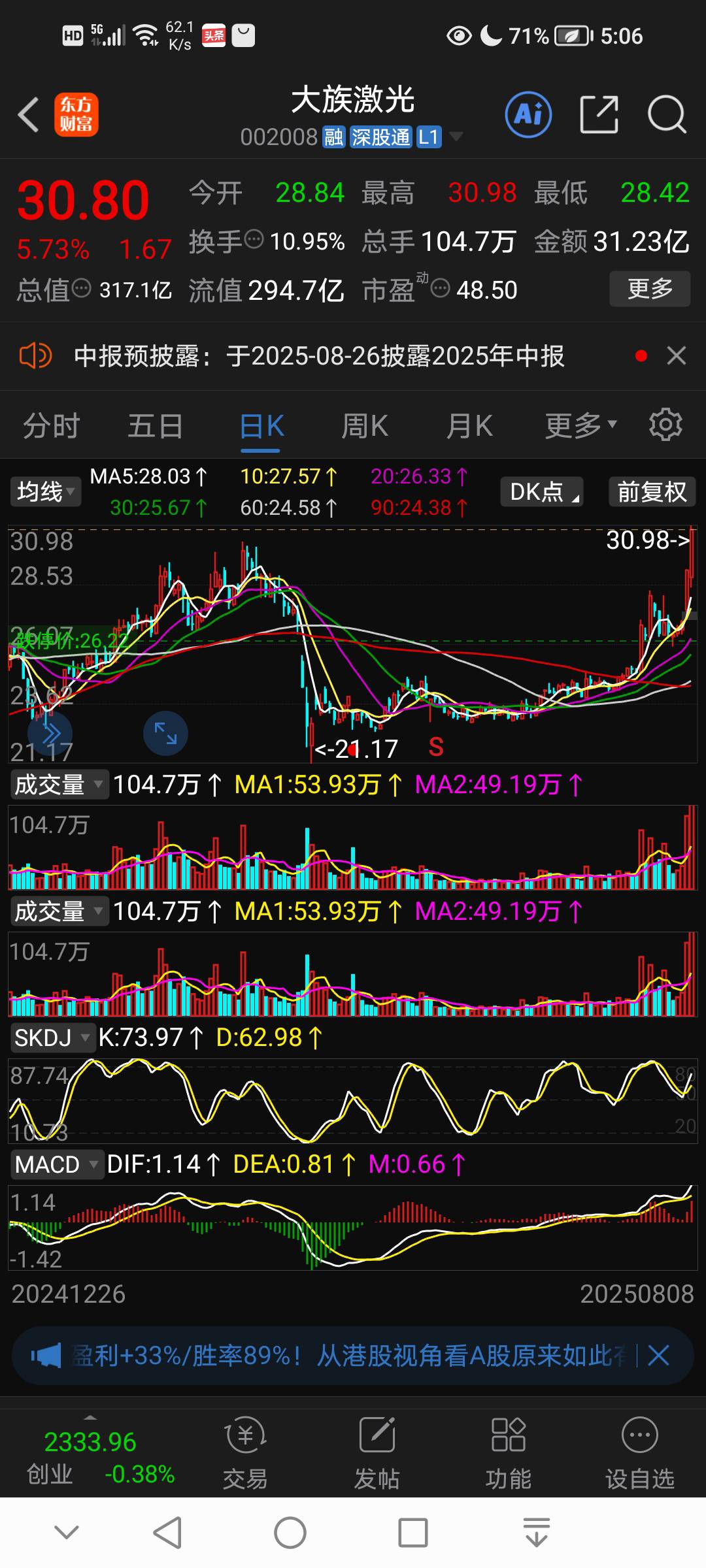Tap the 跌停价:26.22 label

click(x=71, y=640)
